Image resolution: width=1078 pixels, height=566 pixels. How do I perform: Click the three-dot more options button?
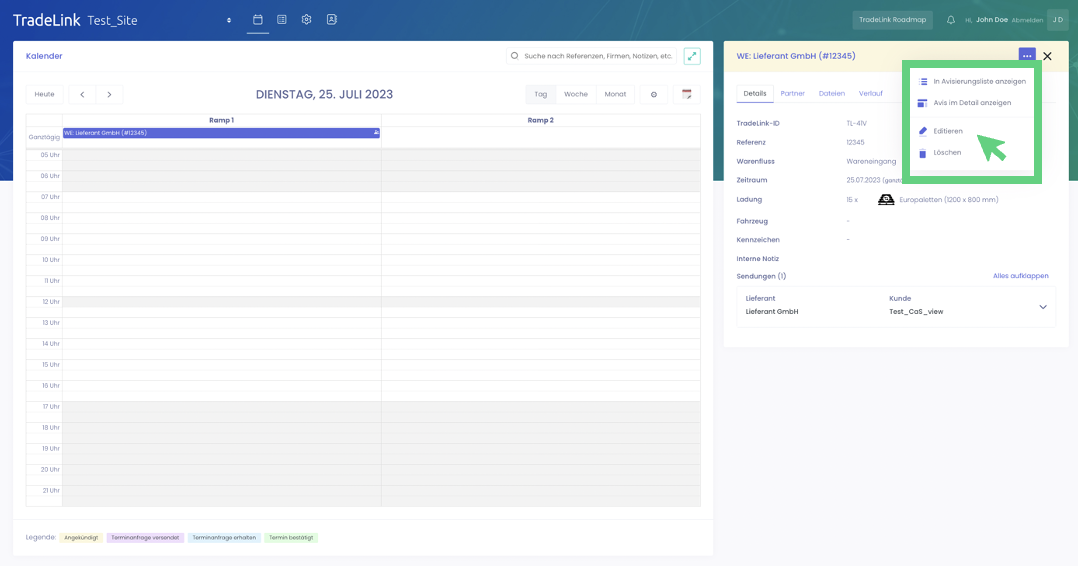[x=1027, y=56]
